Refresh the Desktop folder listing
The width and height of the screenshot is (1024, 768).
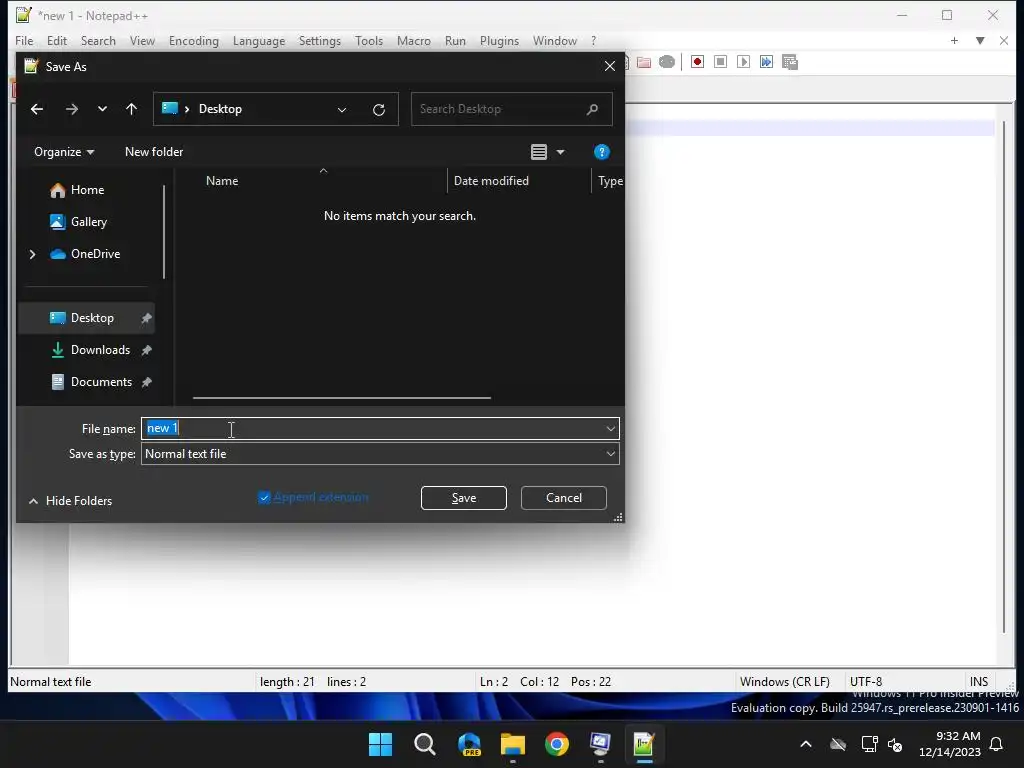pyautogui.click(x=379, y=110)
